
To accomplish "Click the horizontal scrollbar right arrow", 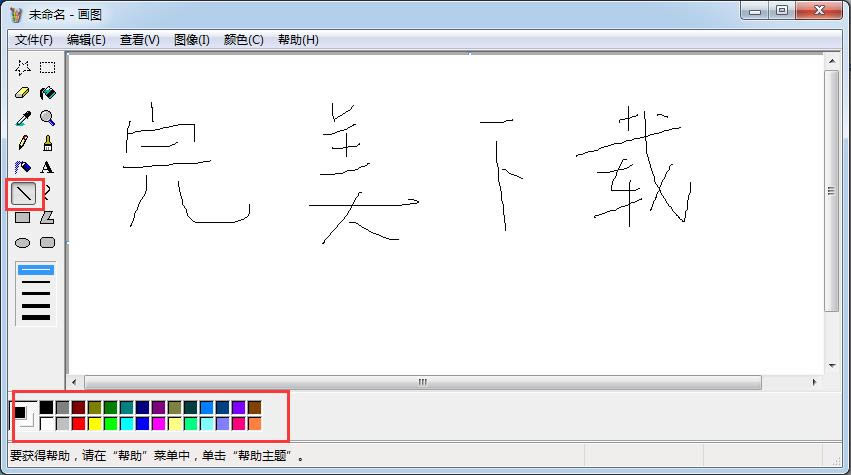I will 814,382.
